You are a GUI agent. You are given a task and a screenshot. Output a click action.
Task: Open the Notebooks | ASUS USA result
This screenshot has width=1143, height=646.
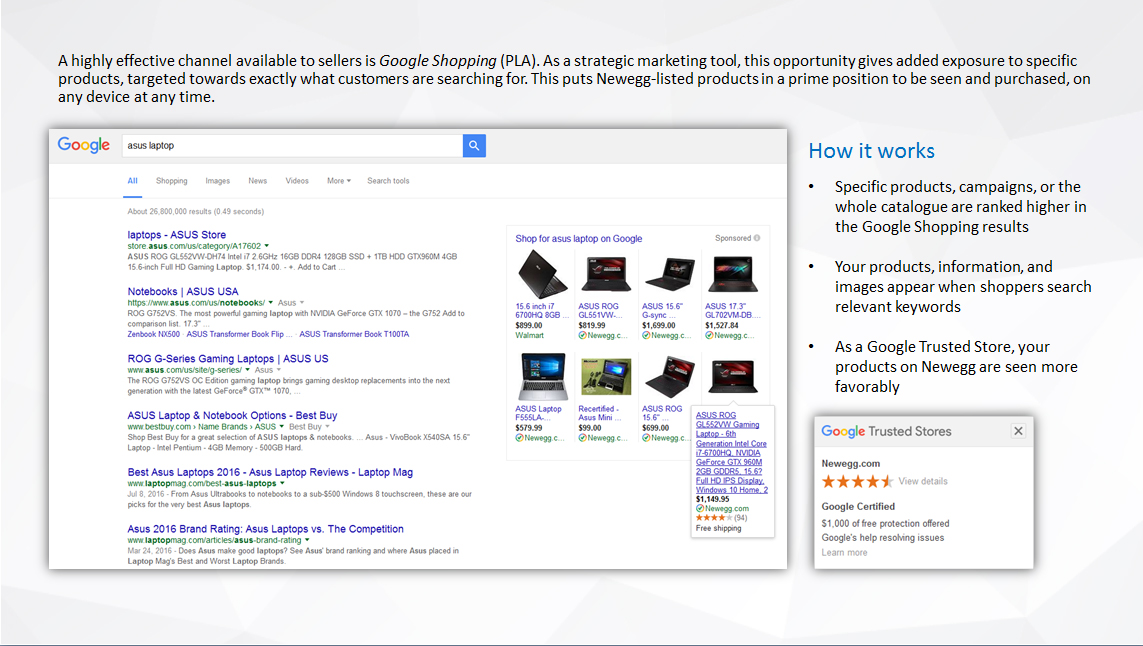(x=183, y=292)
